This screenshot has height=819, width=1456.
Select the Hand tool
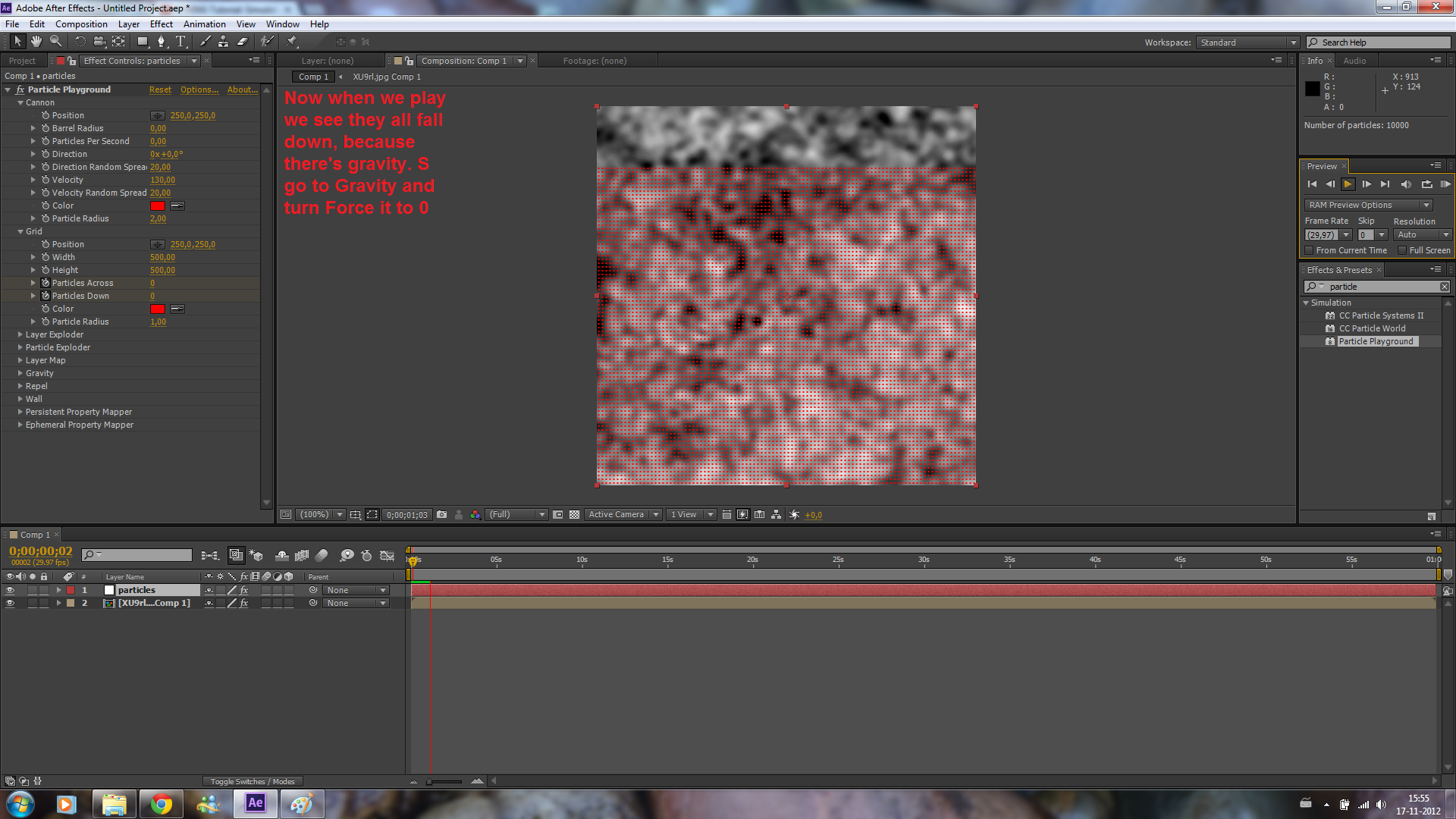(36, 42)
